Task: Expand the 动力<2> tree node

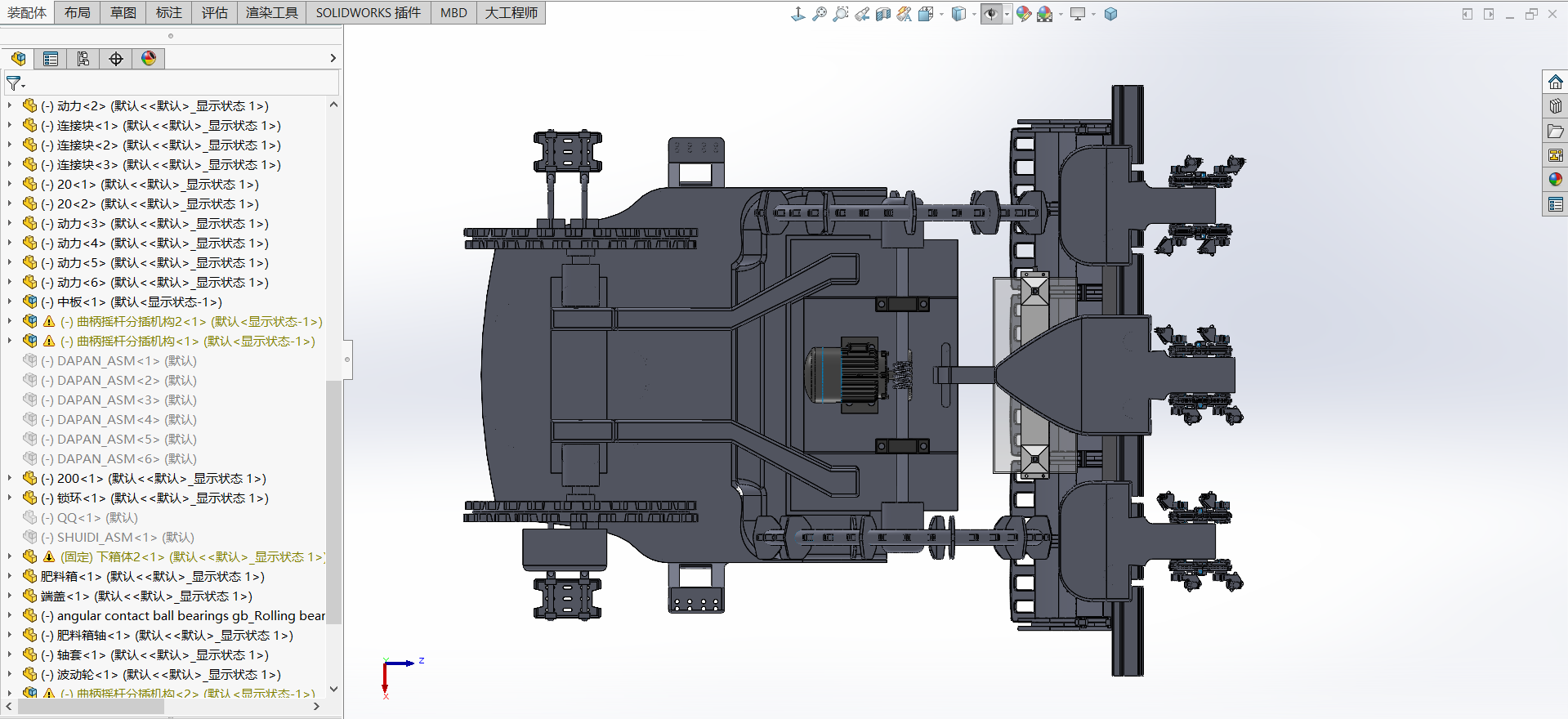Action: click(x=9, y=105)
